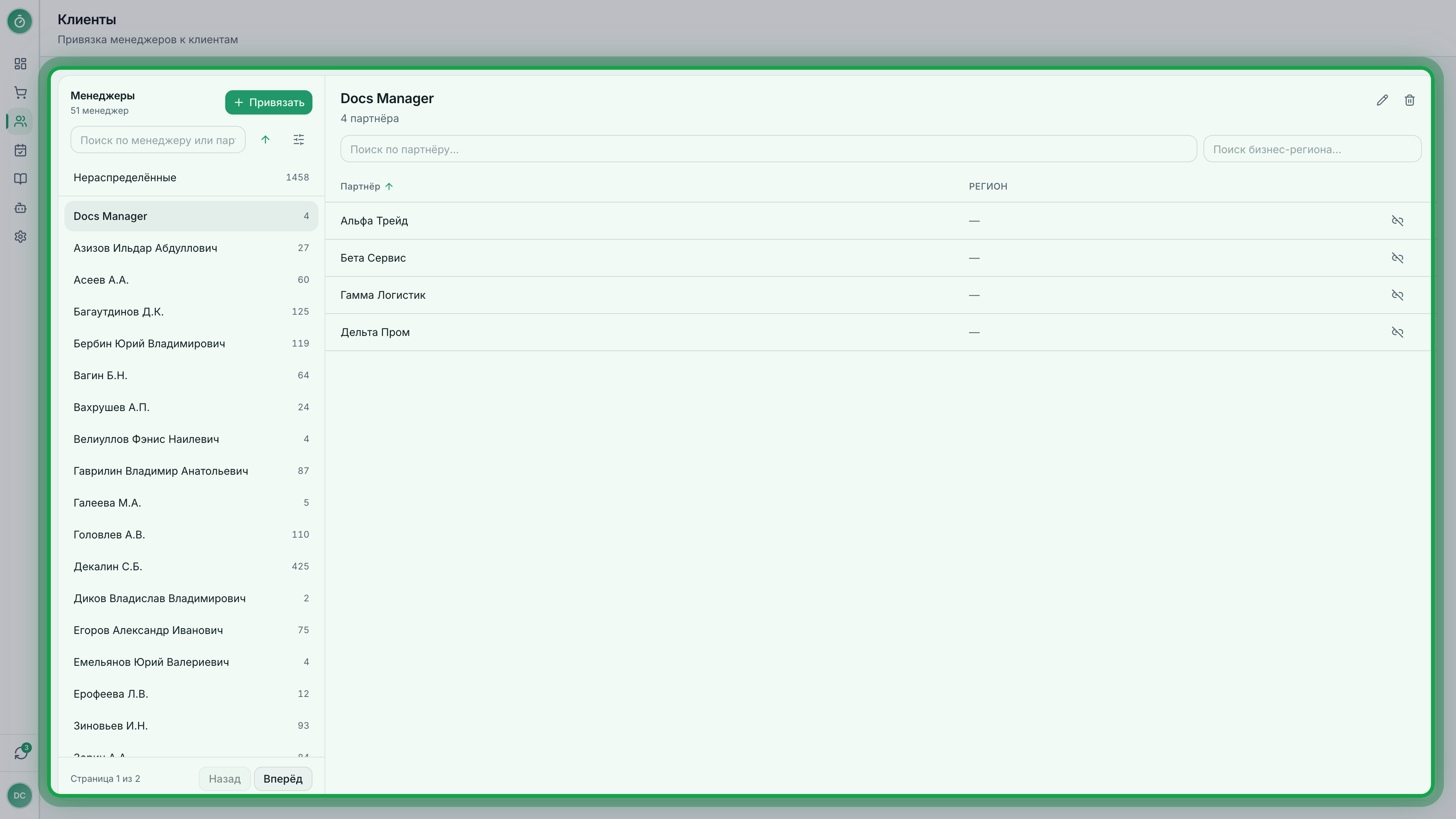Select manager Багаутдинов Д.К.
Viewport: 1456px width, 819px height.
(191, 311)
